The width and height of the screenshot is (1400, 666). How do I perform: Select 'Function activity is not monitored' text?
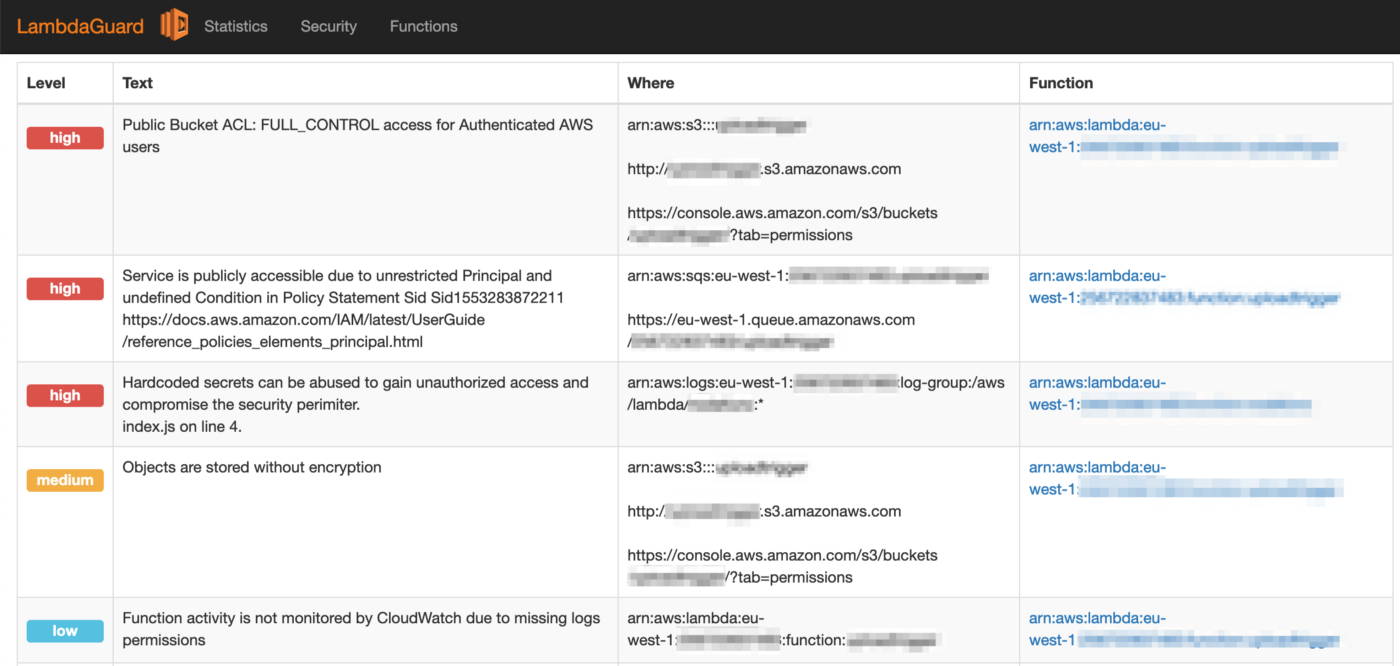361,629
